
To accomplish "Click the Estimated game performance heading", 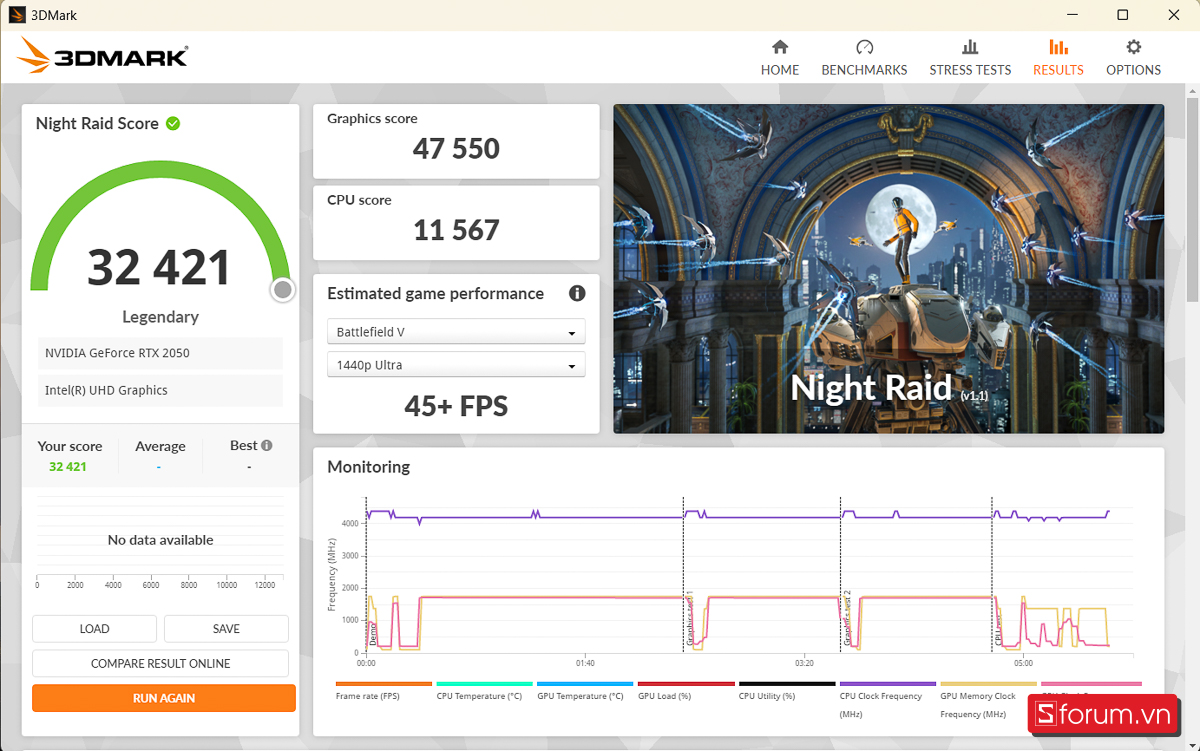I will tap(436, 294).
